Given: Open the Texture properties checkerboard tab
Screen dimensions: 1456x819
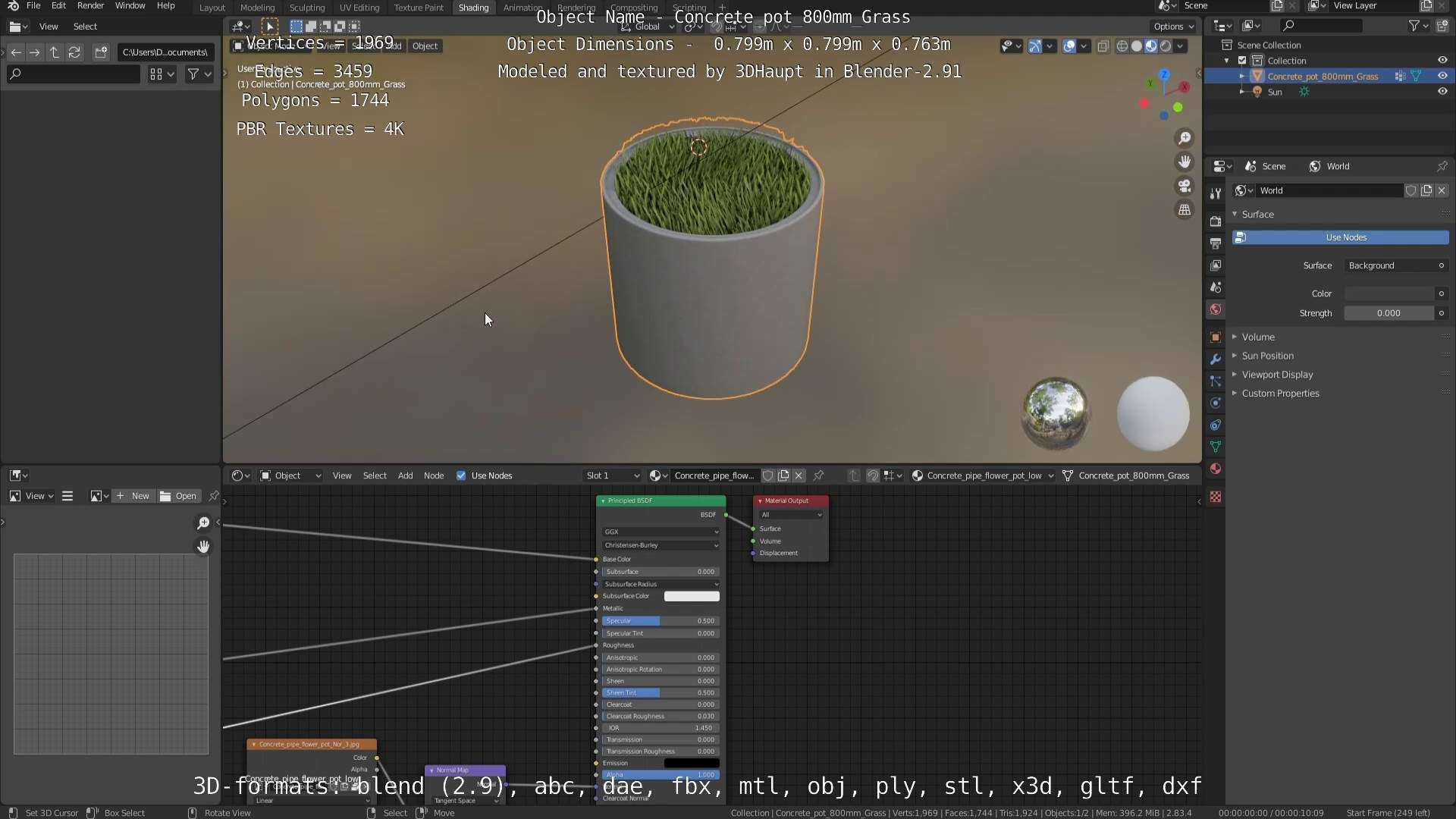Looking at the screenshot, I should 1216,497.
